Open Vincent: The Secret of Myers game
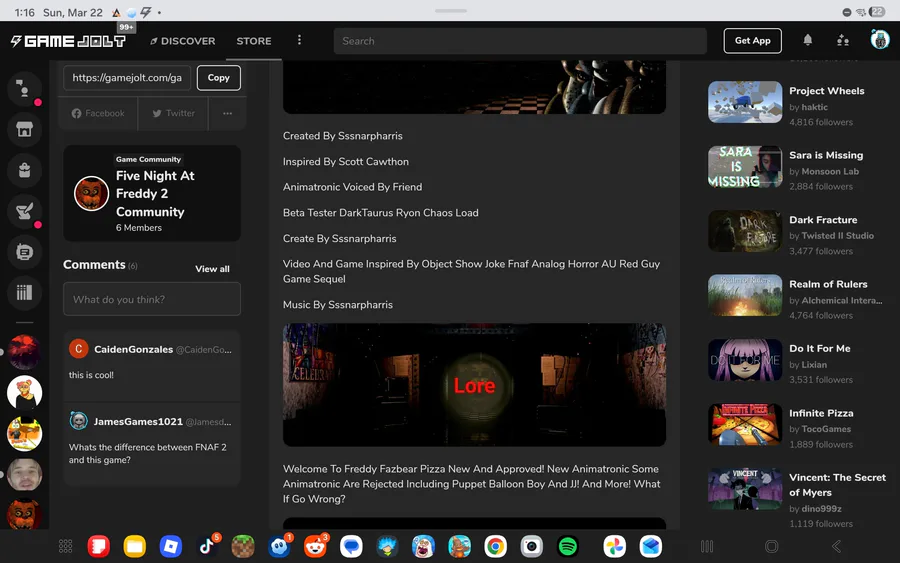This screenshot has height=563, width=900. coord(837,485)
